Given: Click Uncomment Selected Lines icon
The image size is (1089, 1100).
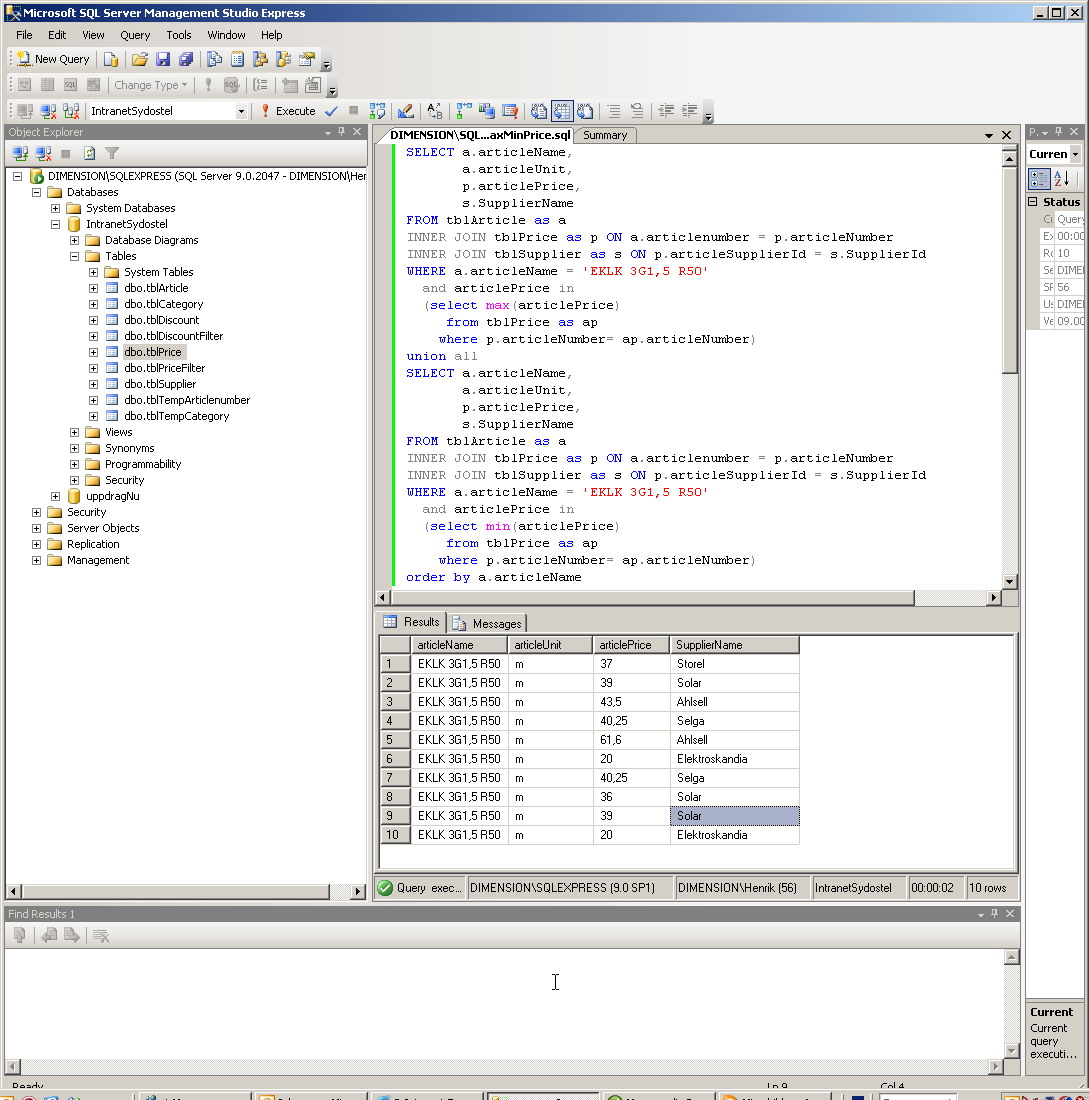Looking at the screenshot, I should [637, 111].
